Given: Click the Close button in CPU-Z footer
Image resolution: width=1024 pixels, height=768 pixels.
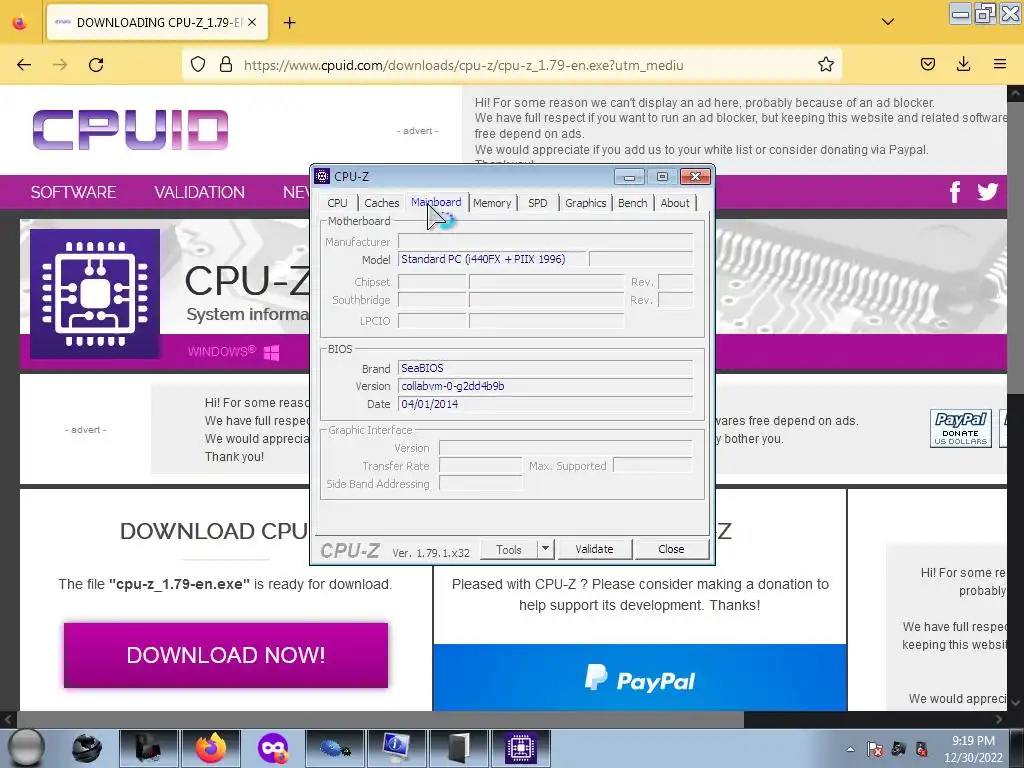Looking at the screenshot, I should [x=671, y=549].
